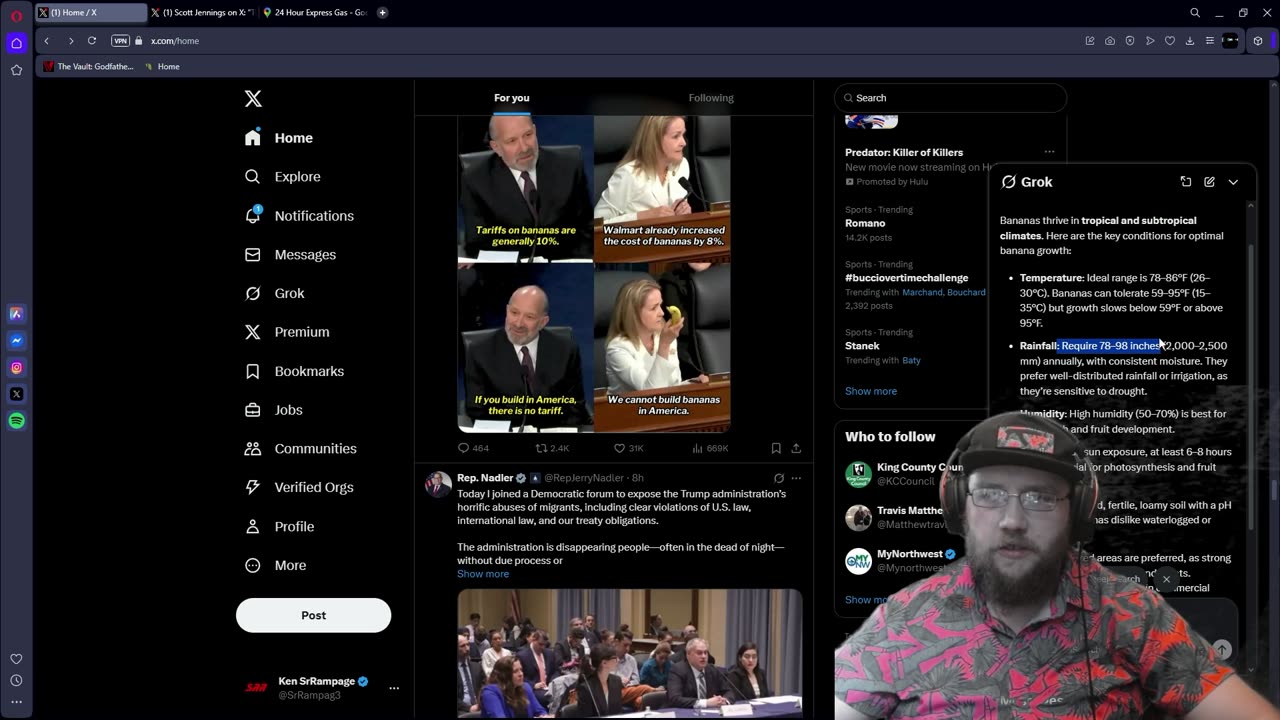The image size is (1280, 720).
Task: Toggle the Opera VPN badge
Action: 120,41
